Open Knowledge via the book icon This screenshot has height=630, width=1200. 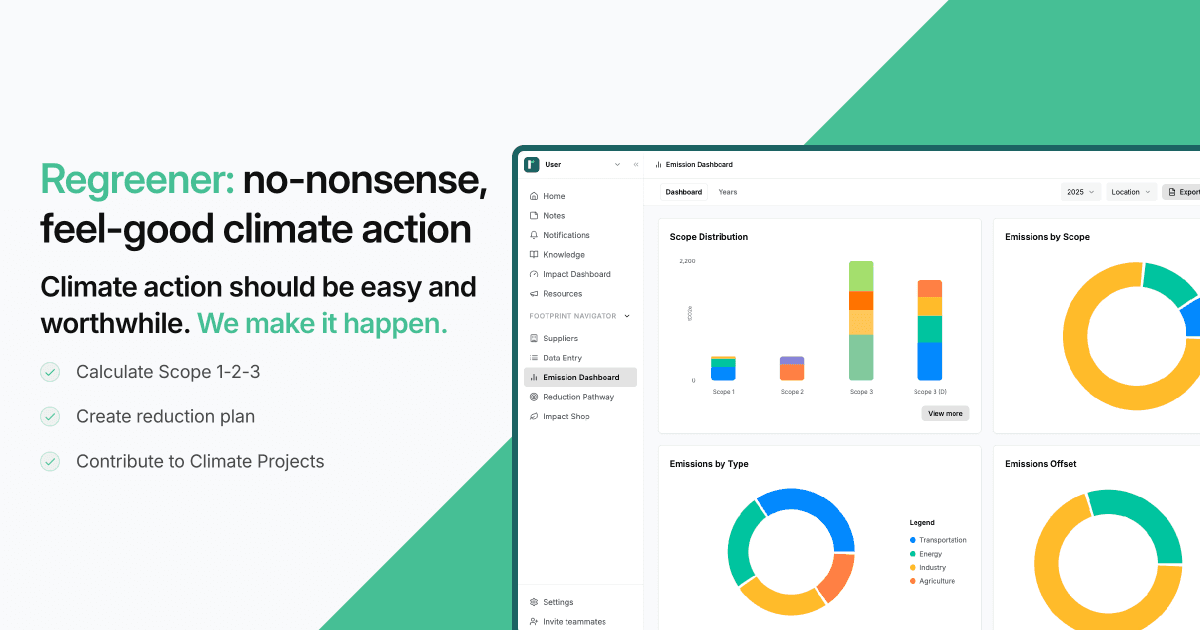[534, 255]
